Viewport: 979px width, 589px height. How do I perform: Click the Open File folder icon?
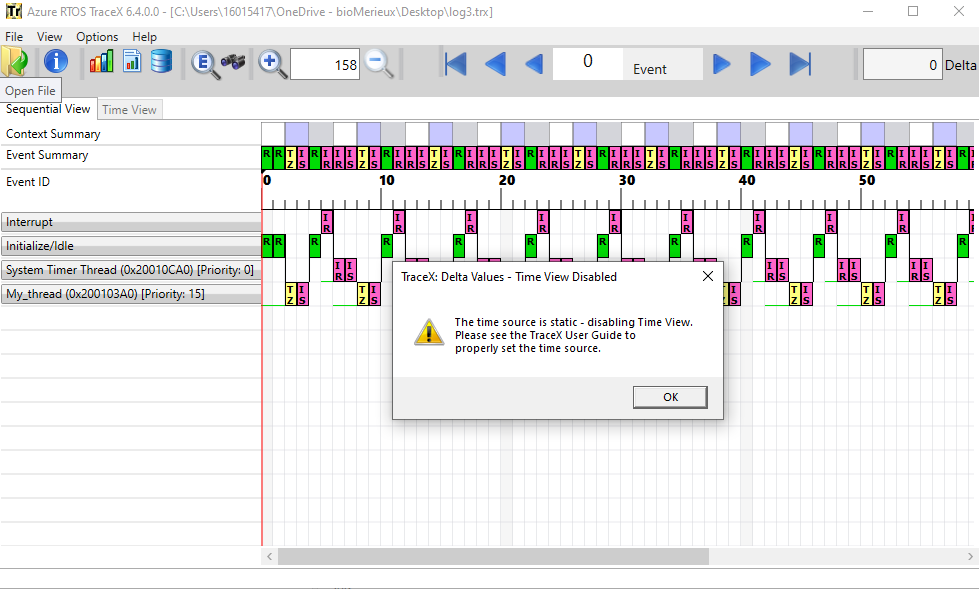15,62
